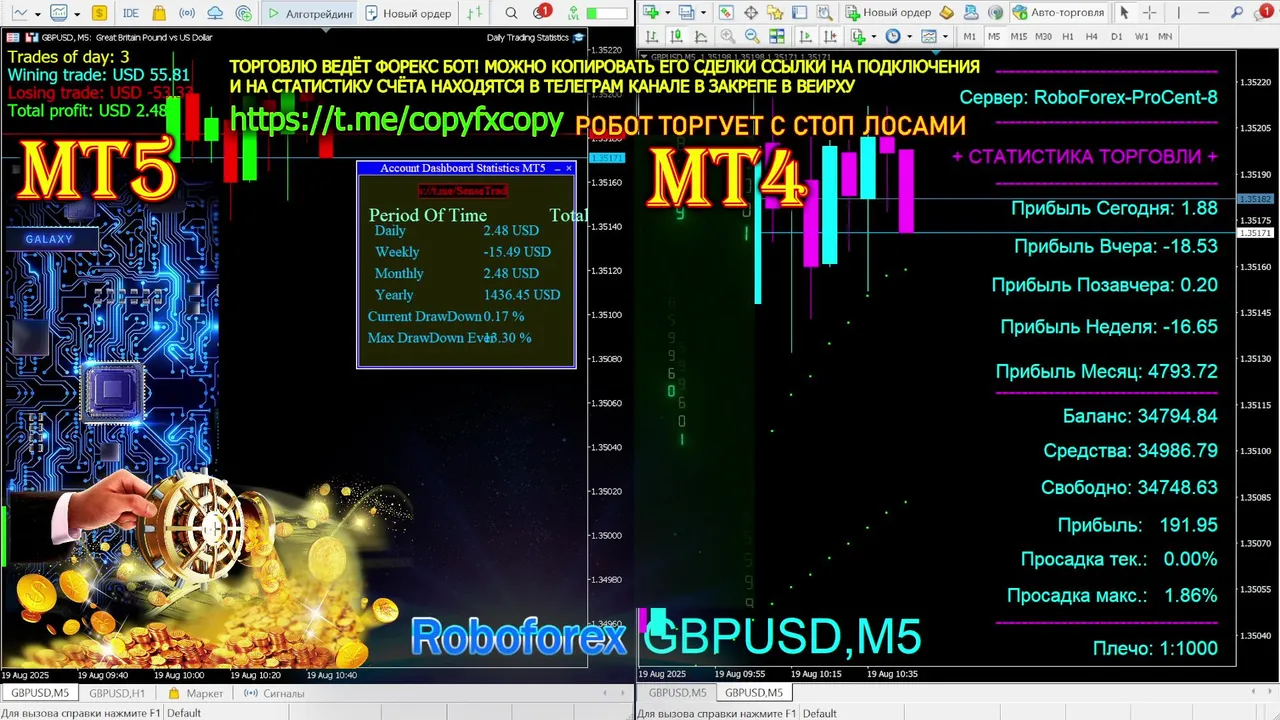
Task: Open the Сигналы tab in MT5
Action: coord(274,693)
